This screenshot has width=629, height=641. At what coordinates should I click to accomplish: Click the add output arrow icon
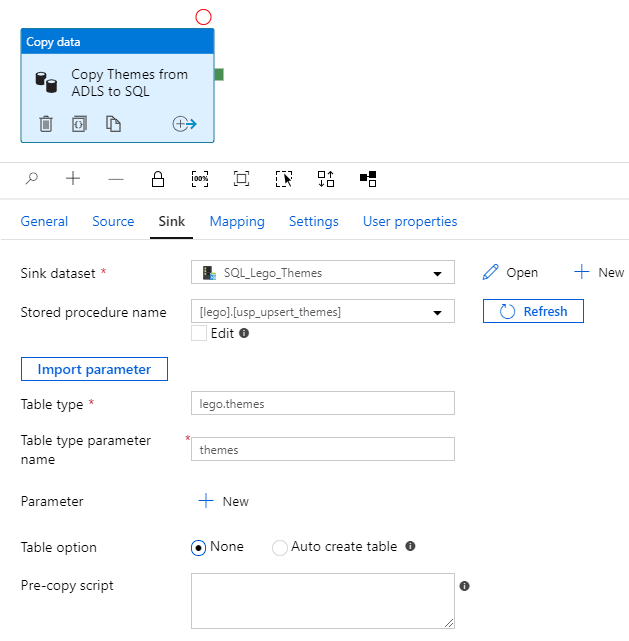(x=184, y=124)
